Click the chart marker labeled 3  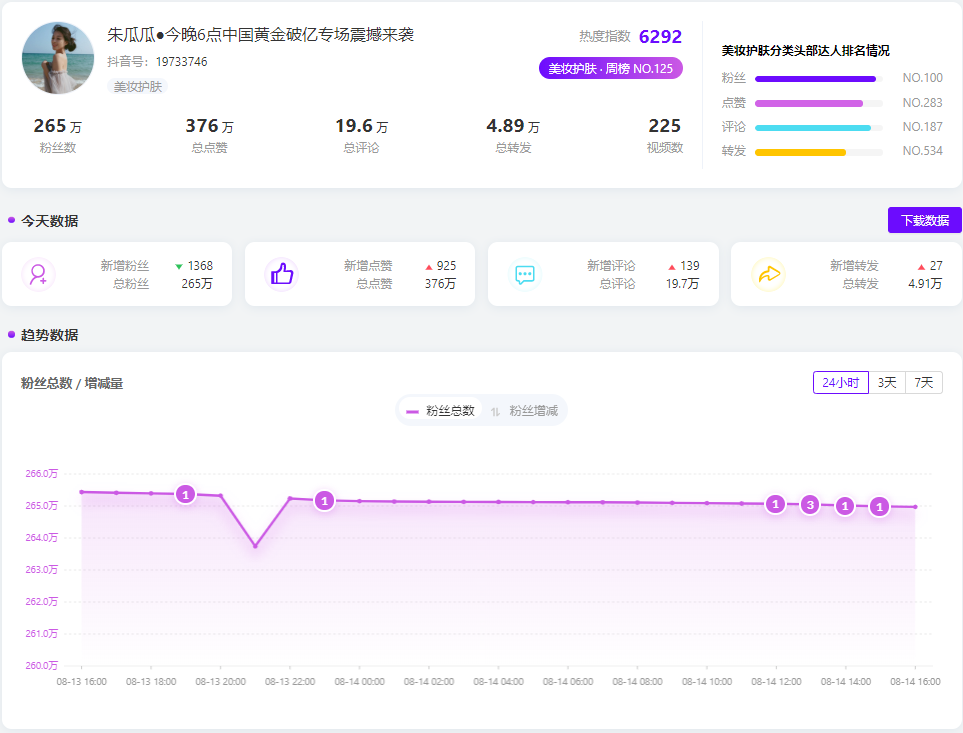tap(810, 506)
